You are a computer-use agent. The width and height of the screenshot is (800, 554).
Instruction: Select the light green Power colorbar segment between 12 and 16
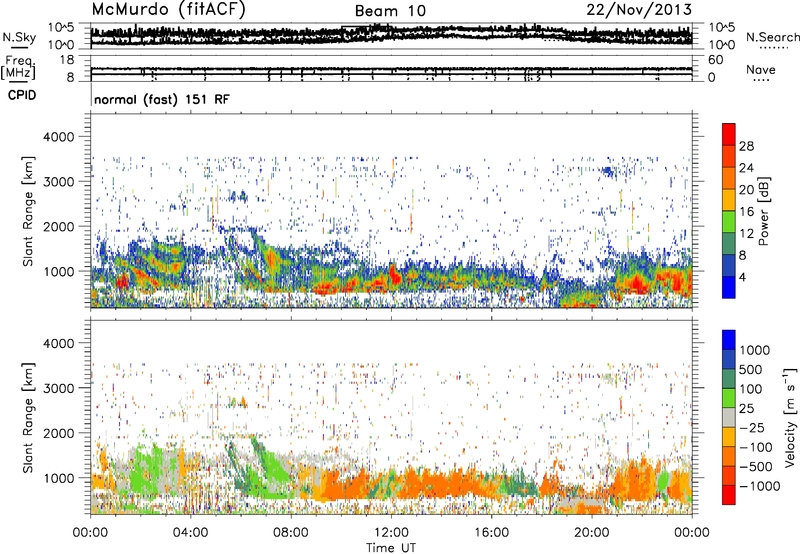coord(729,221)
